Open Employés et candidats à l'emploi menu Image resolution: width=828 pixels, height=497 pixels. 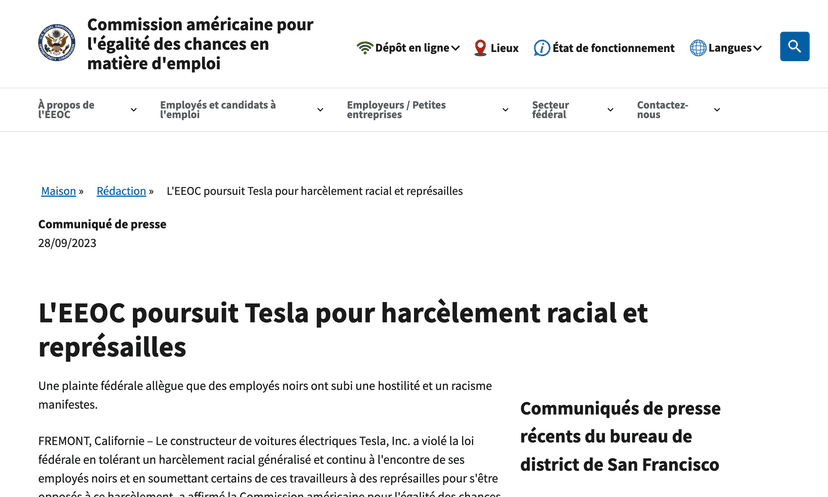click(218, 109)
